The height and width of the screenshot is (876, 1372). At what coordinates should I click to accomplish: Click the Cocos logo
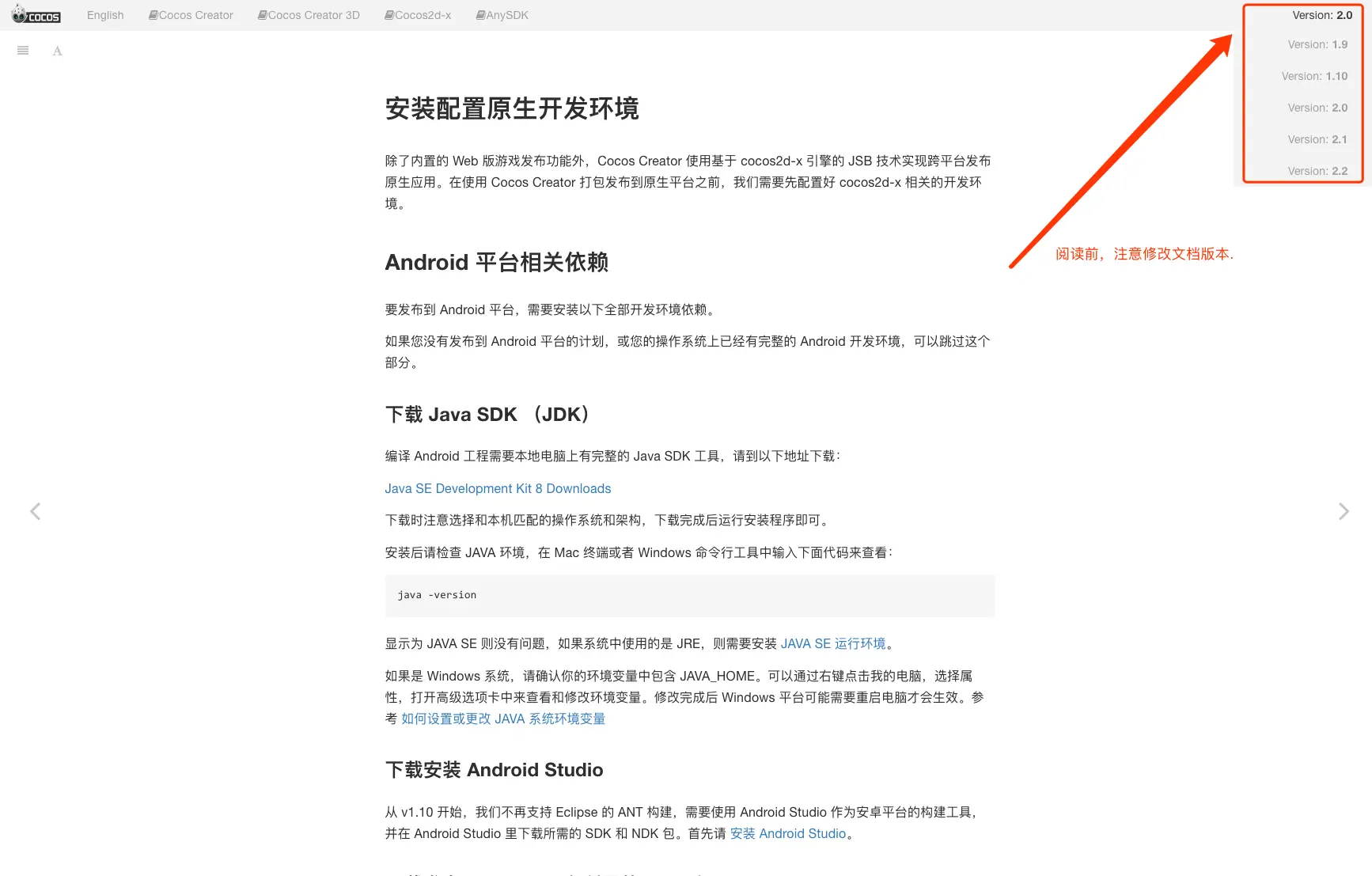(x=36, y=14)
